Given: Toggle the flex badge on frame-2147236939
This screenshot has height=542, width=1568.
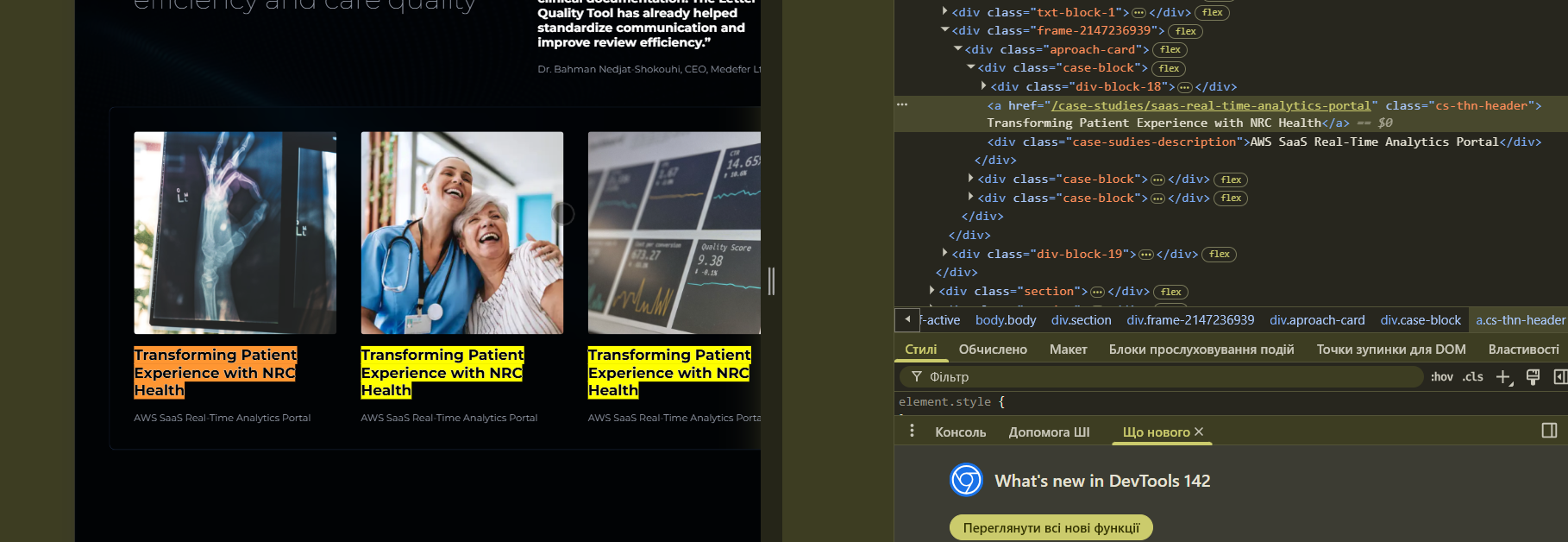Looking at the screenshot, I should (x=1185, y=31).
